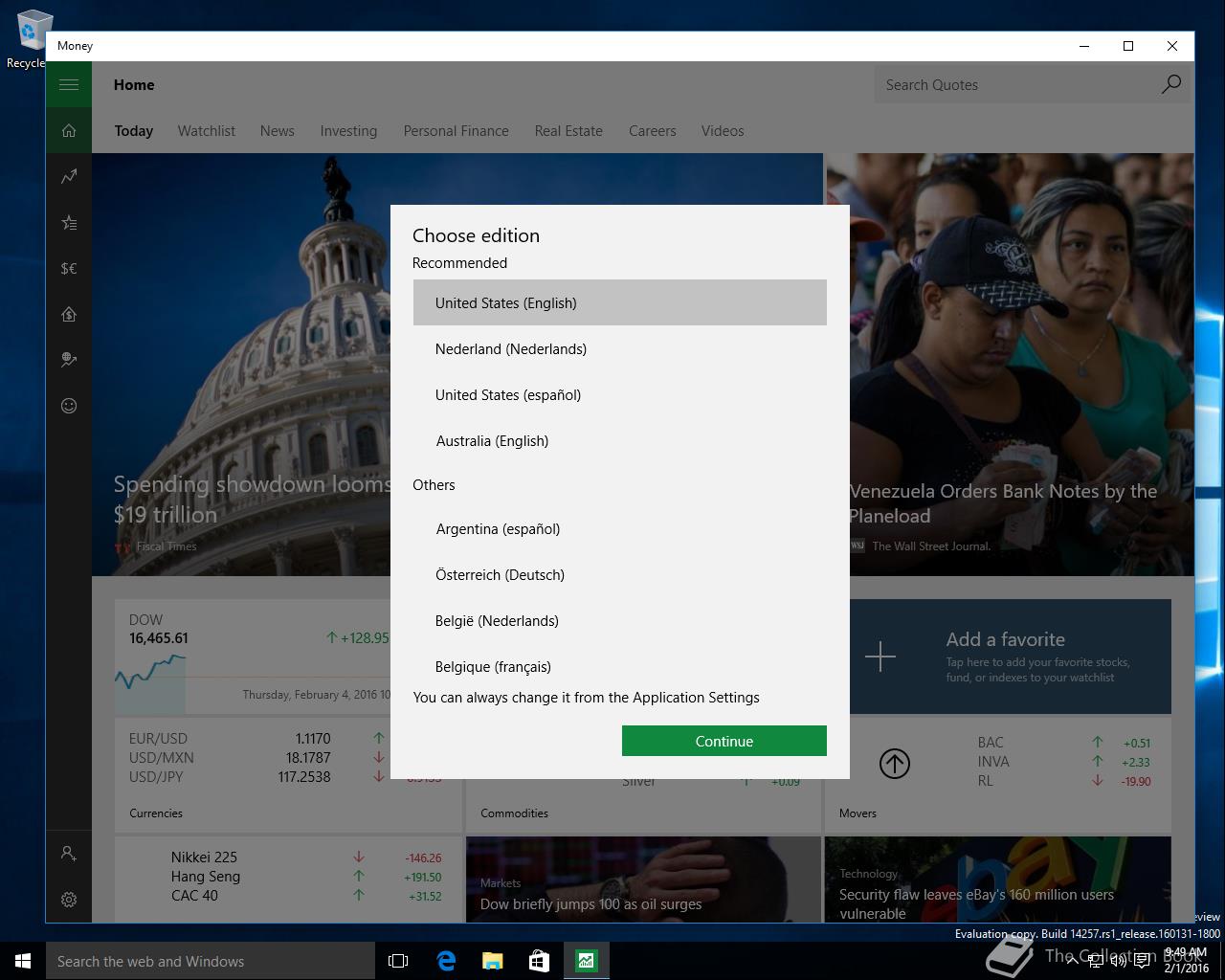The image size is (1225, 980).
Task: Open File Explorer from the taskbar
Action: (493, 961)
